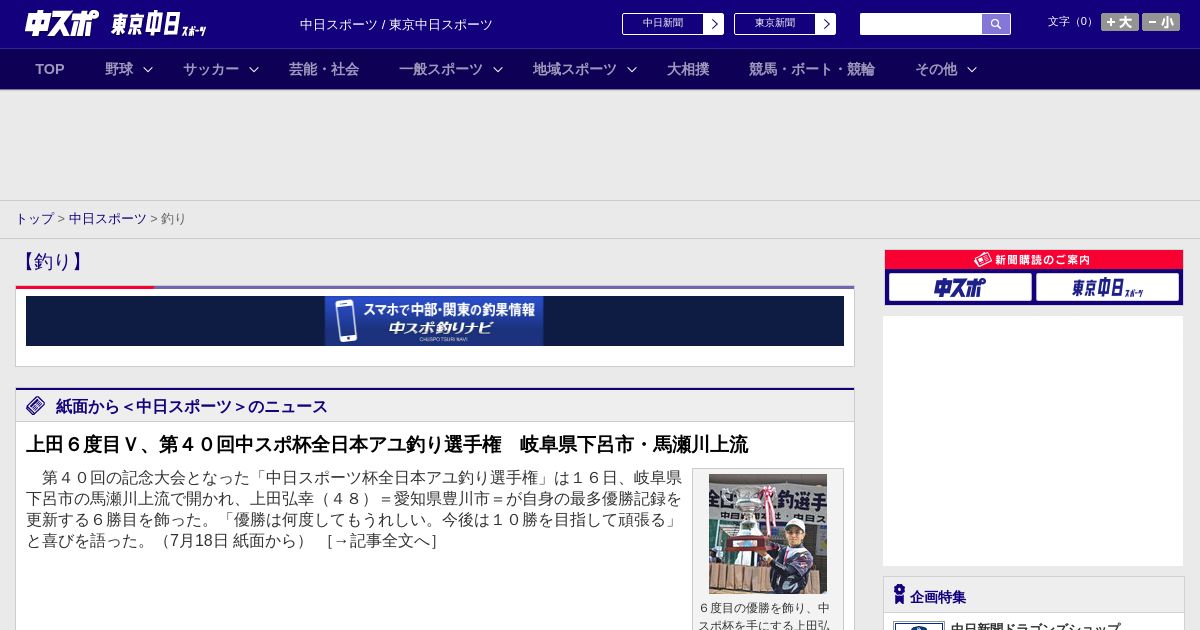Expand chevron beside サッカー
This screenshot has height=630, width=1200.
click(254, 69)
